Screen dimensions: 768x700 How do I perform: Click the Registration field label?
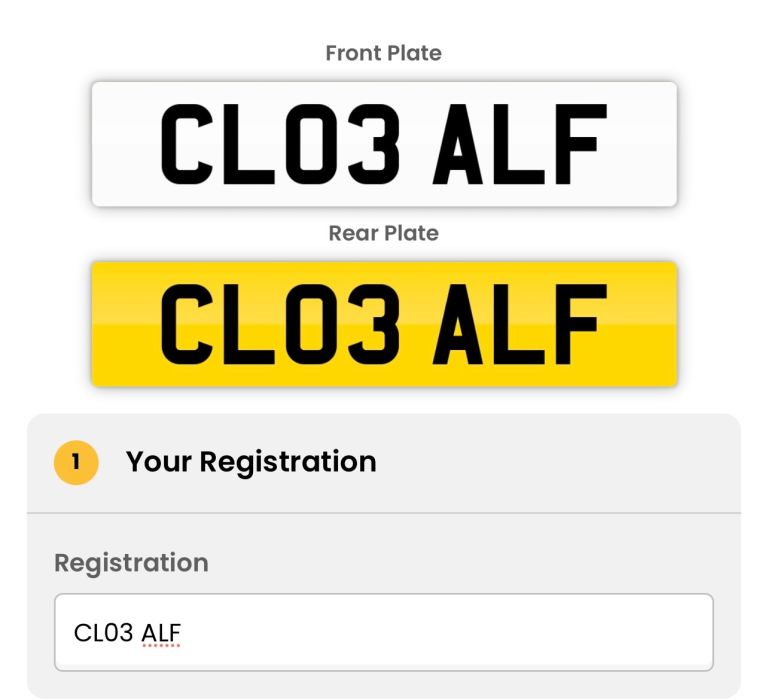(x=131, y=563)
